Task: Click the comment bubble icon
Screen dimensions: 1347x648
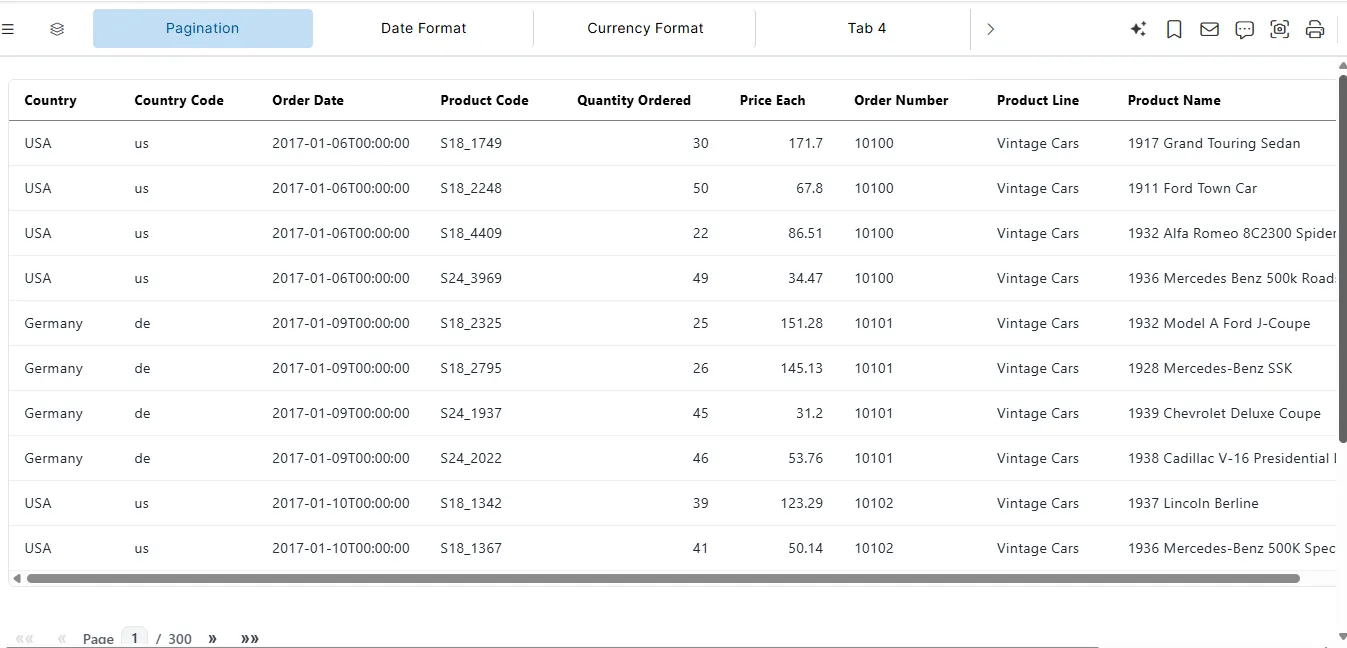Action: [x=1244, y=29]
